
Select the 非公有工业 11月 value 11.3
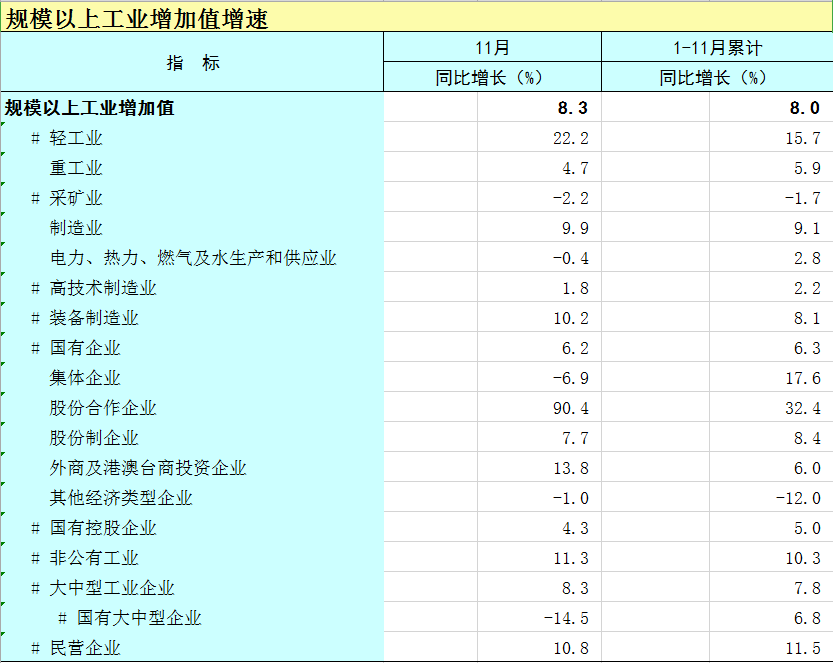(x=571, y=558)
